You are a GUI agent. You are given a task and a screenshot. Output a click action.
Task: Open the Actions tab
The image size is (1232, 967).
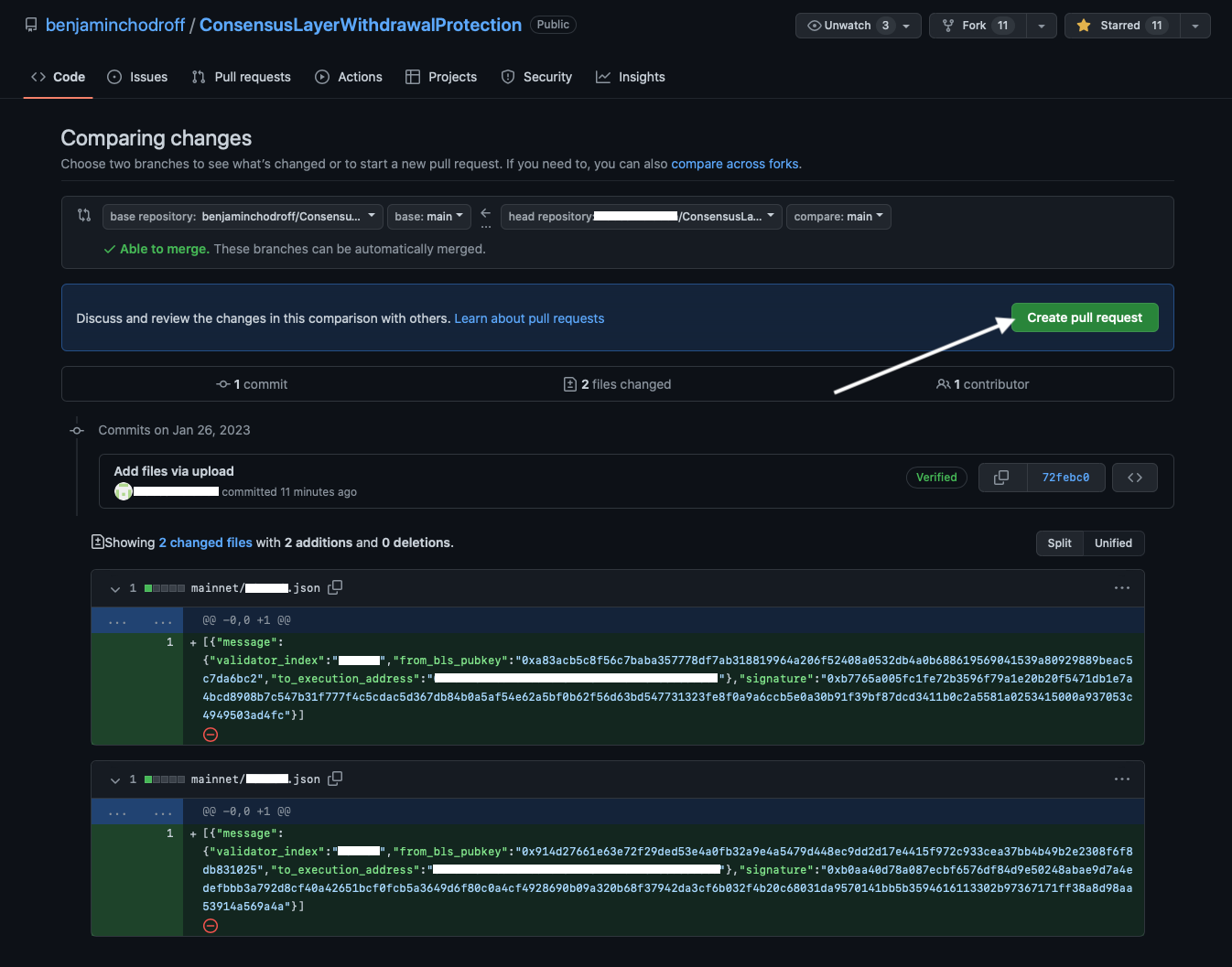point(349,77)
